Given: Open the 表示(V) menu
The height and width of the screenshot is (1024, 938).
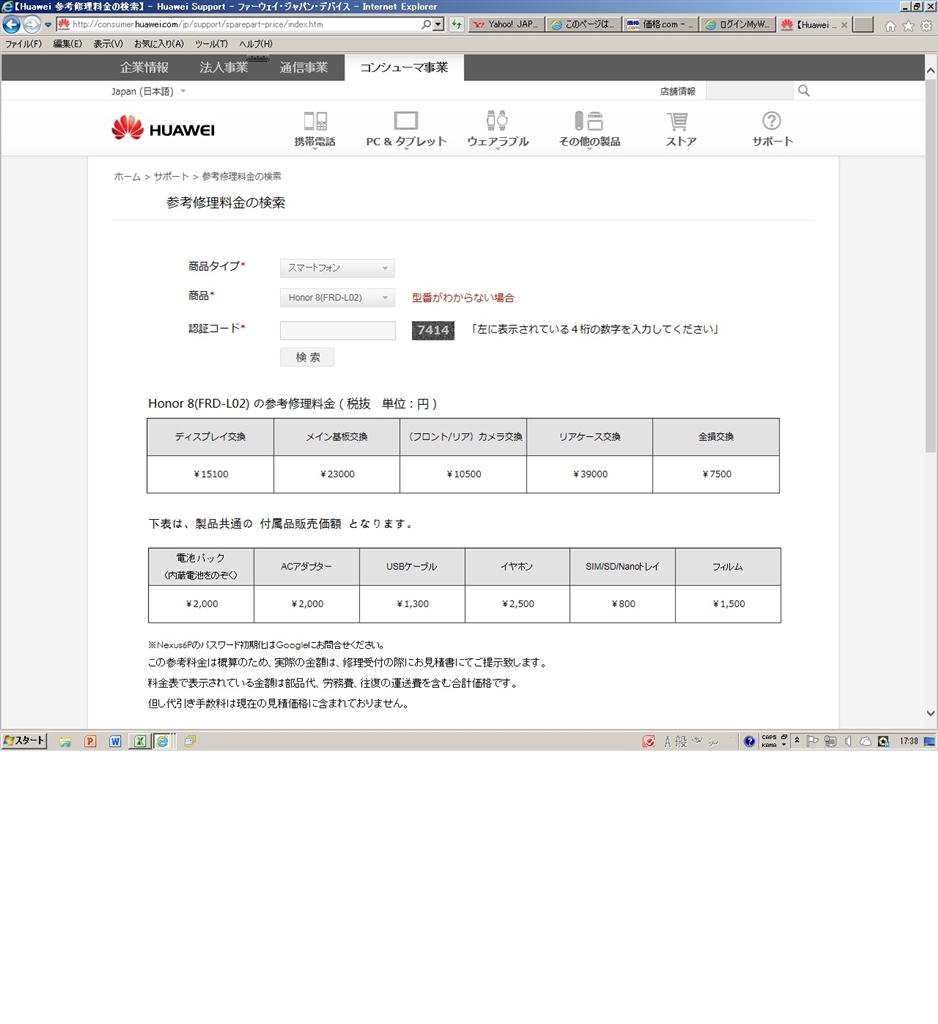Looking at the screenshot, I should [108, 44].
